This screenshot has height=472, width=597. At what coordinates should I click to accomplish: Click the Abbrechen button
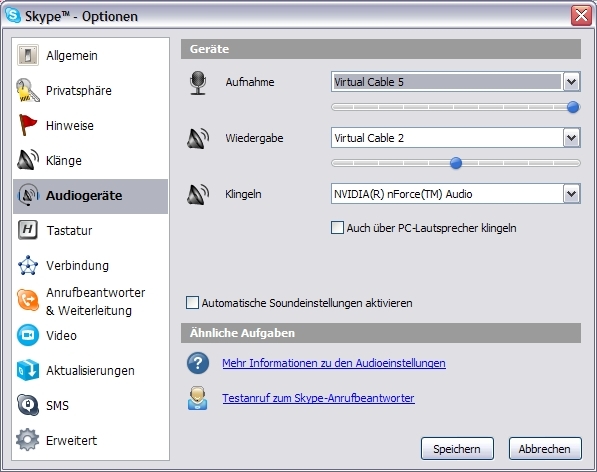[x=545, y=448]
